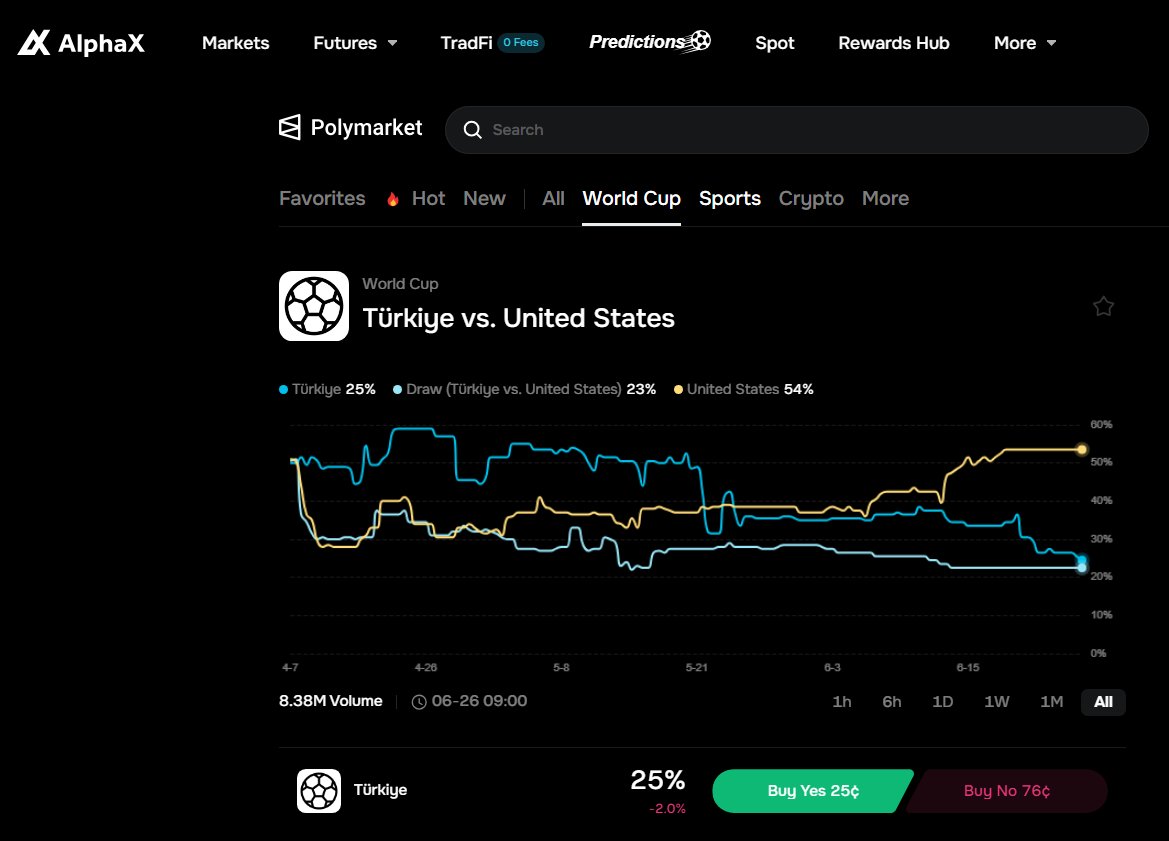Set chart range to 1M
This screenshot has height=841, width=1169.
(1051, 702)
